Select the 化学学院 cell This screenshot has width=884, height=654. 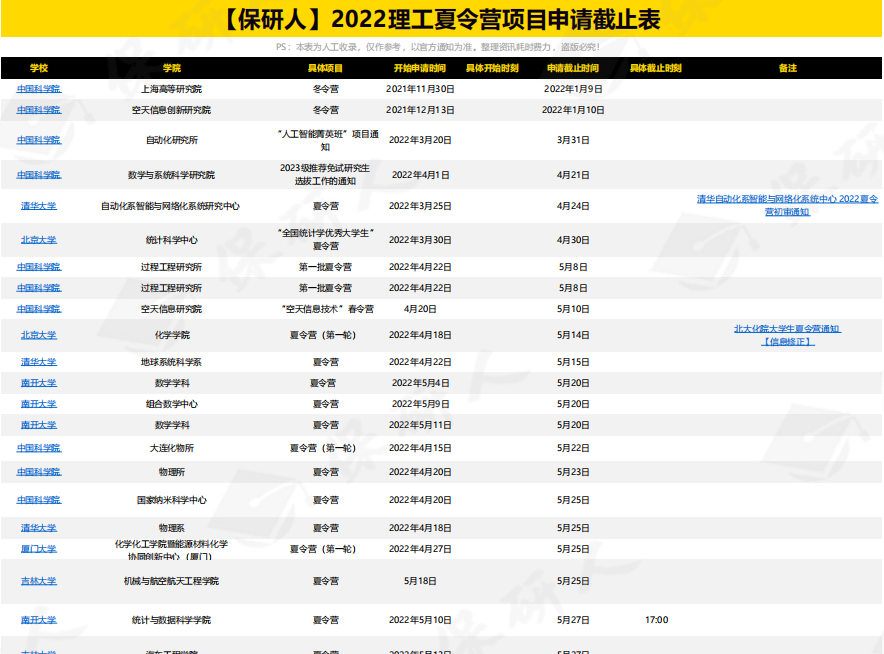click(172, 335)
